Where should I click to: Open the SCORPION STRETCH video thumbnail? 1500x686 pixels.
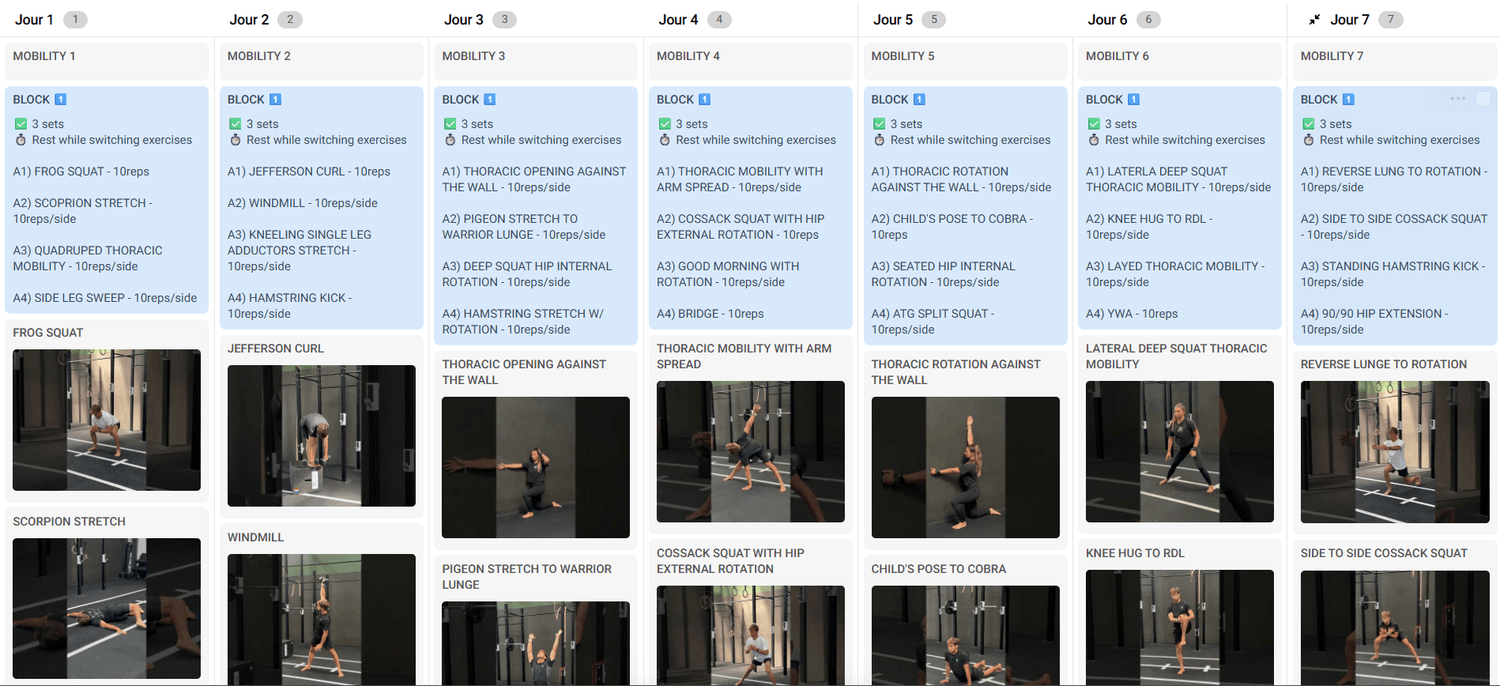[107, 609]
